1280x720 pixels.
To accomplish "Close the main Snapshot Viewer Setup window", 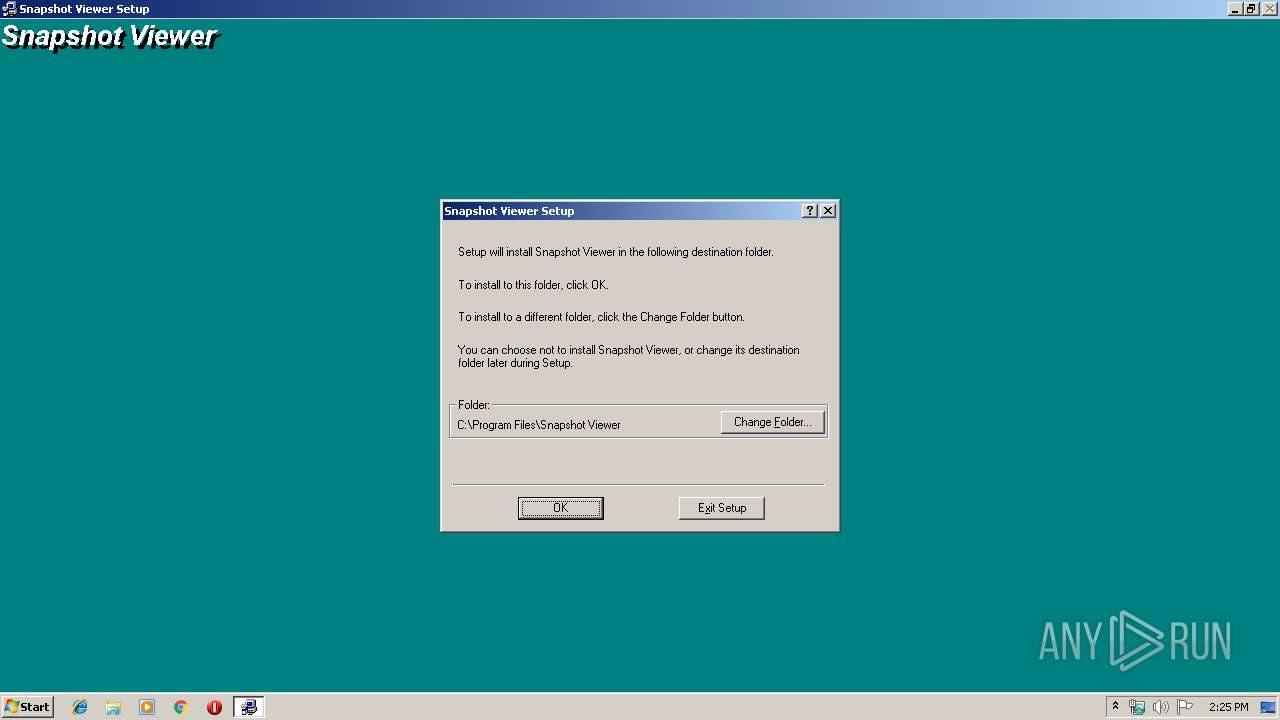I will (1269, 9).
